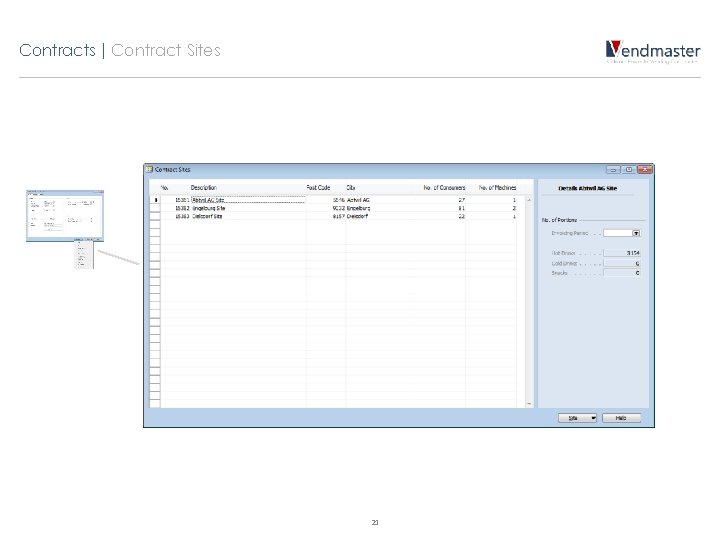Click the row selector for site 15302
720x540 pixels.
155,208
